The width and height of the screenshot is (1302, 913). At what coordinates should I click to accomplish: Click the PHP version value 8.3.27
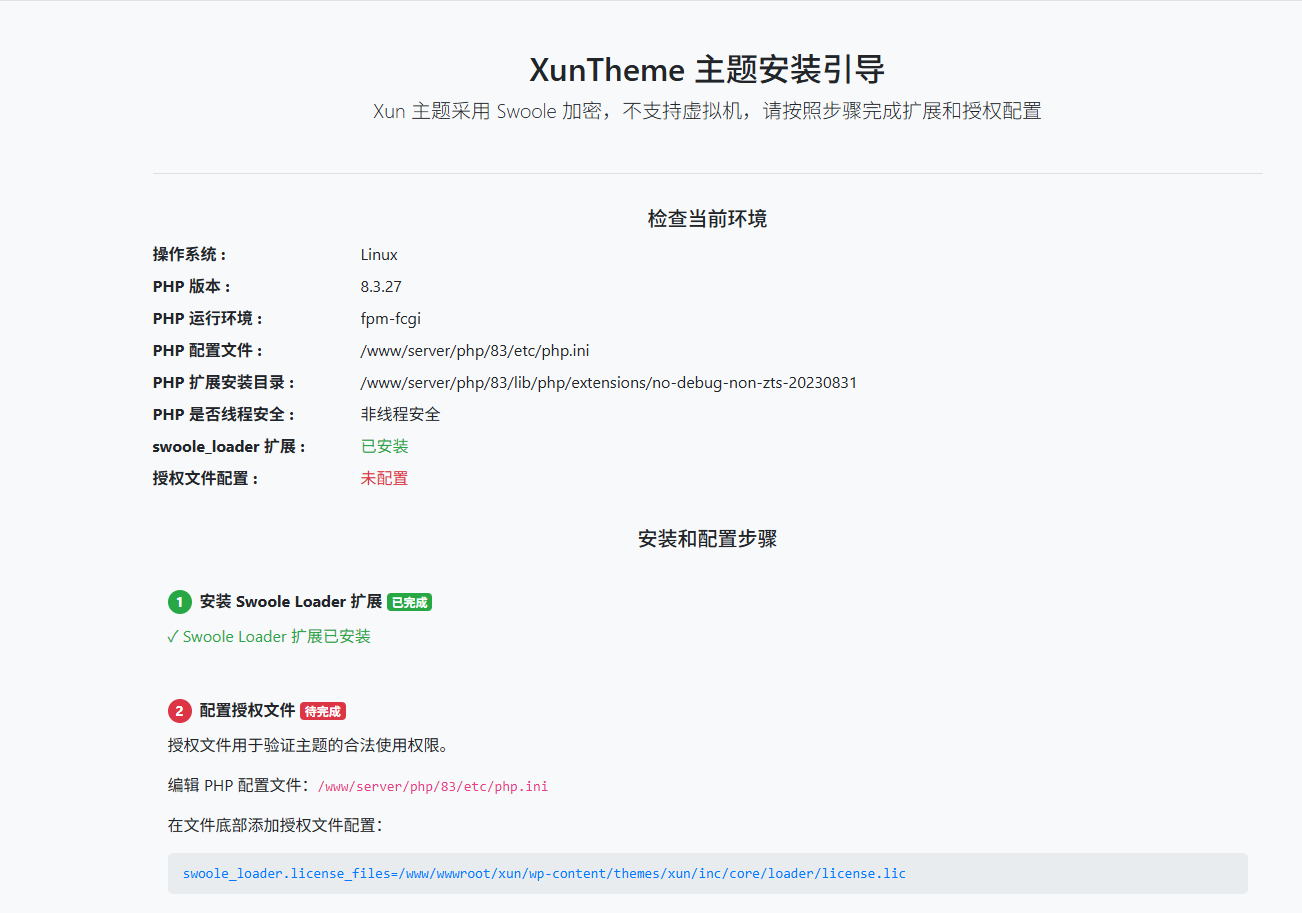(x=381, y=286)
